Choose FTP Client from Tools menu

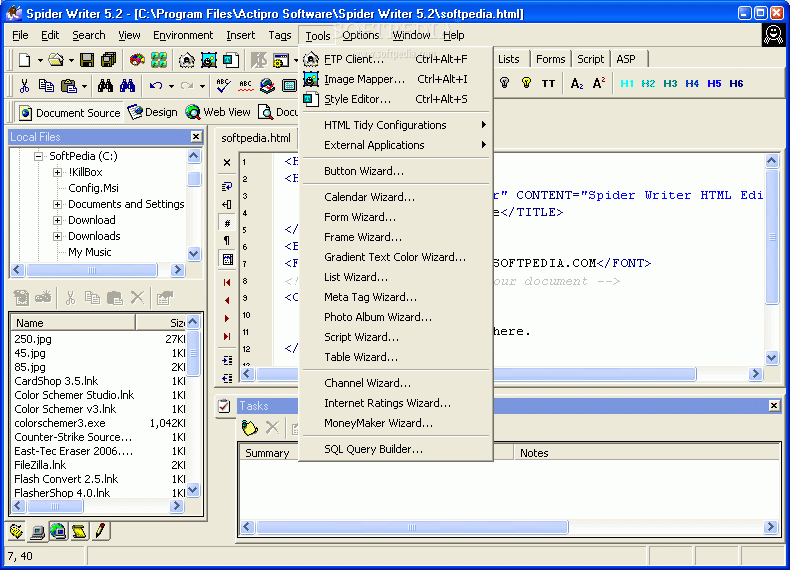pyautogui.click(x=396, y=59)
